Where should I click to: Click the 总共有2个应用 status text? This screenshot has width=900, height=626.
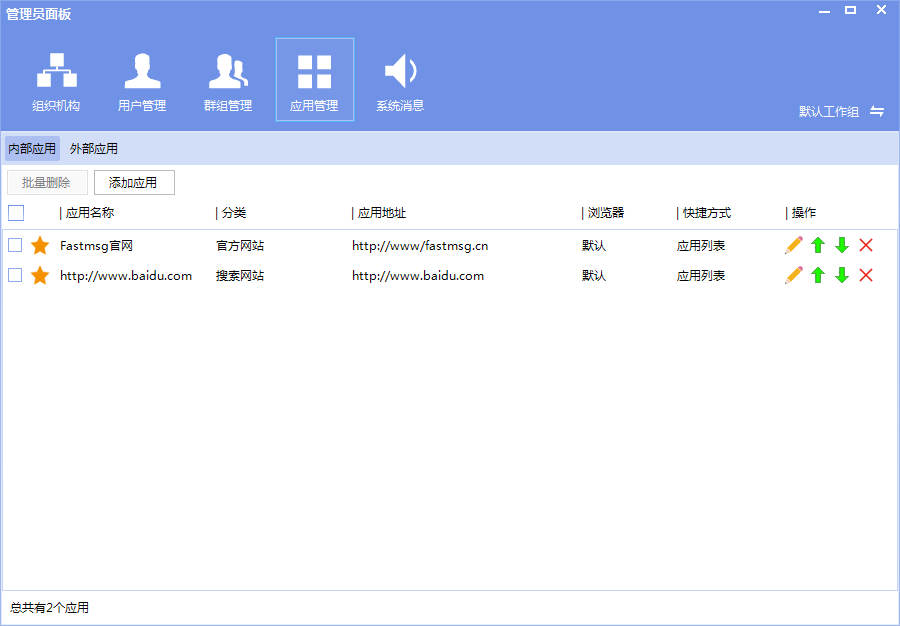click(x=49, y=608)
